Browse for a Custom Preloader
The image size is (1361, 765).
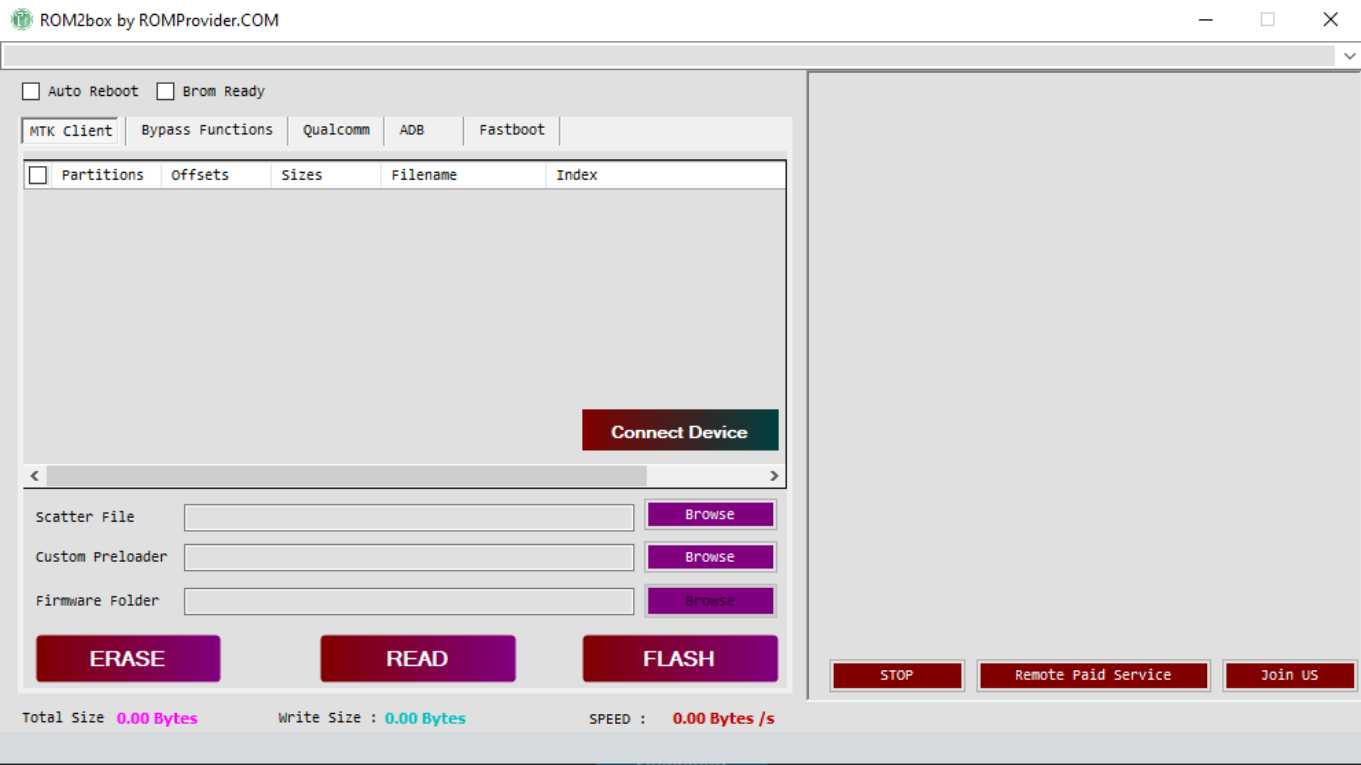710,557
